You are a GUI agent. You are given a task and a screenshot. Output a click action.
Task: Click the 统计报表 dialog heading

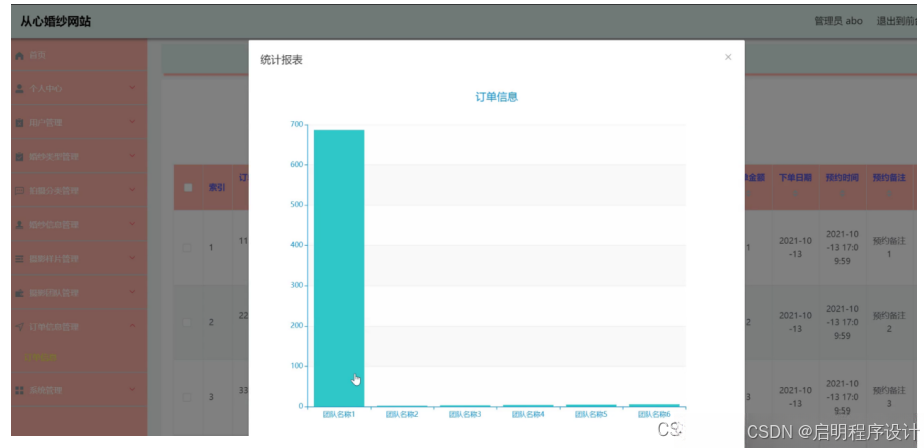282,60
